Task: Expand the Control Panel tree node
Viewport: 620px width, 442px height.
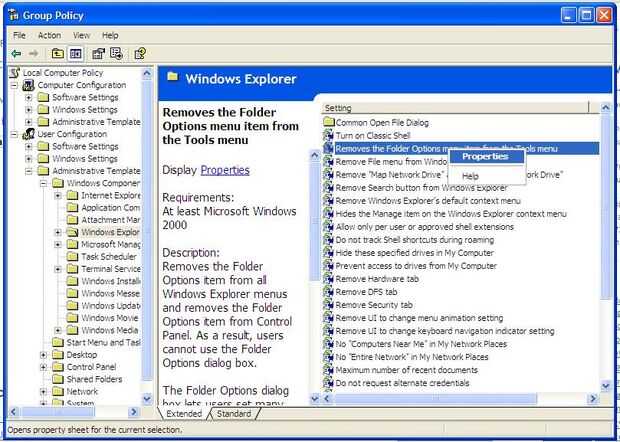Action: click(43, 367)
